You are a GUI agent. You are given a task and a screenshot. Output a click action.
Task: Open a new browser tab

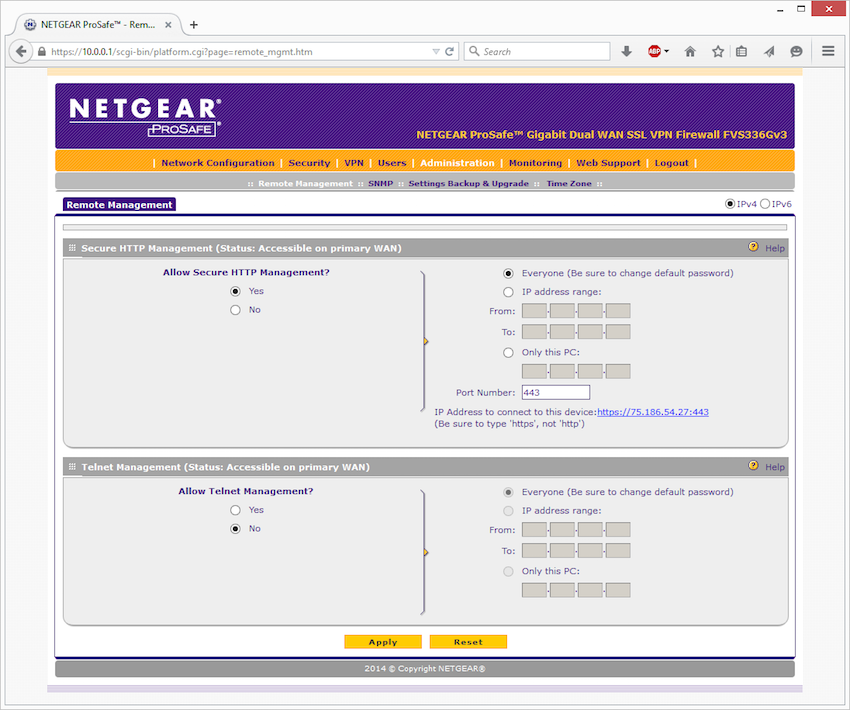coord(194,24)
